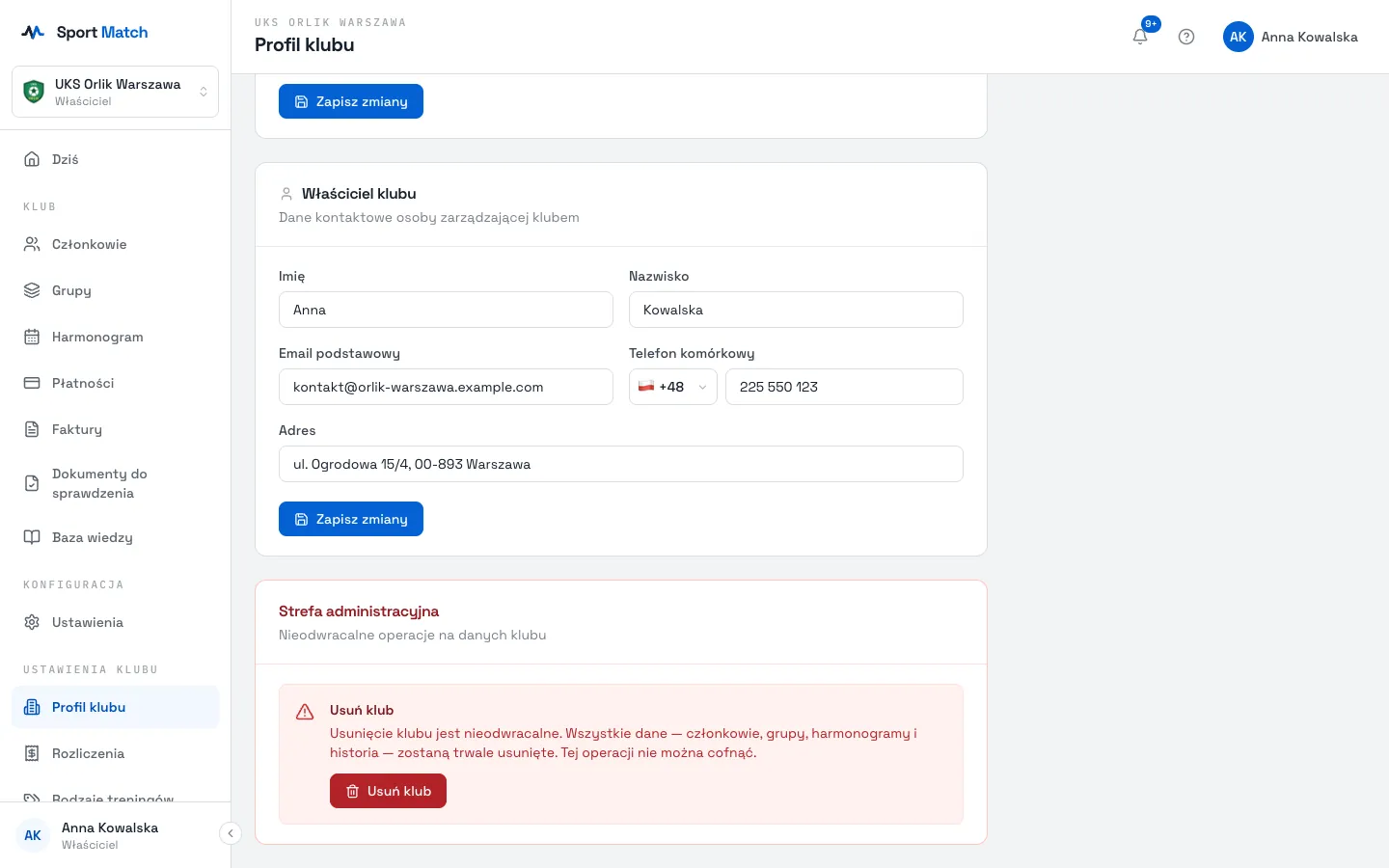The width and height of the screenshot is (1389, 868).
Task: Open Rozliczenia in the sidebar
Action: point(116,753)
